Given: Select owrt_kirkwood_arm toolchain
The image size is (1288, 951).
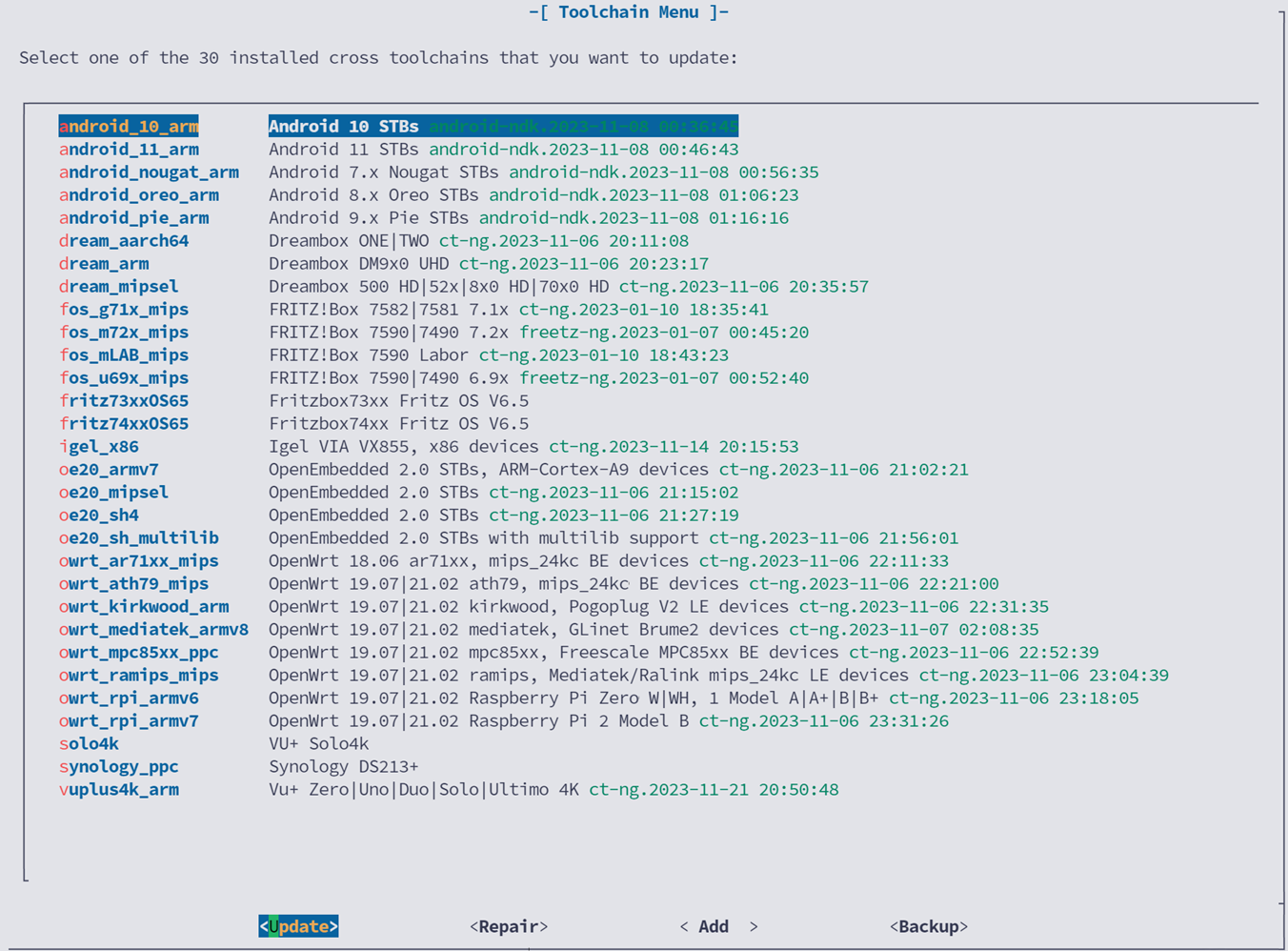Looking at the screenshot, I should [x=144, y=606].
